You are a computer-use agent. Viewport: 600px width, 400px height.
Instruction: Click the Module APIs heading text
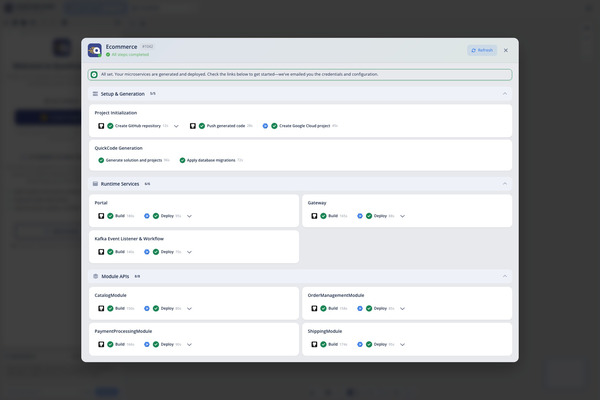(x=115, y=276)
